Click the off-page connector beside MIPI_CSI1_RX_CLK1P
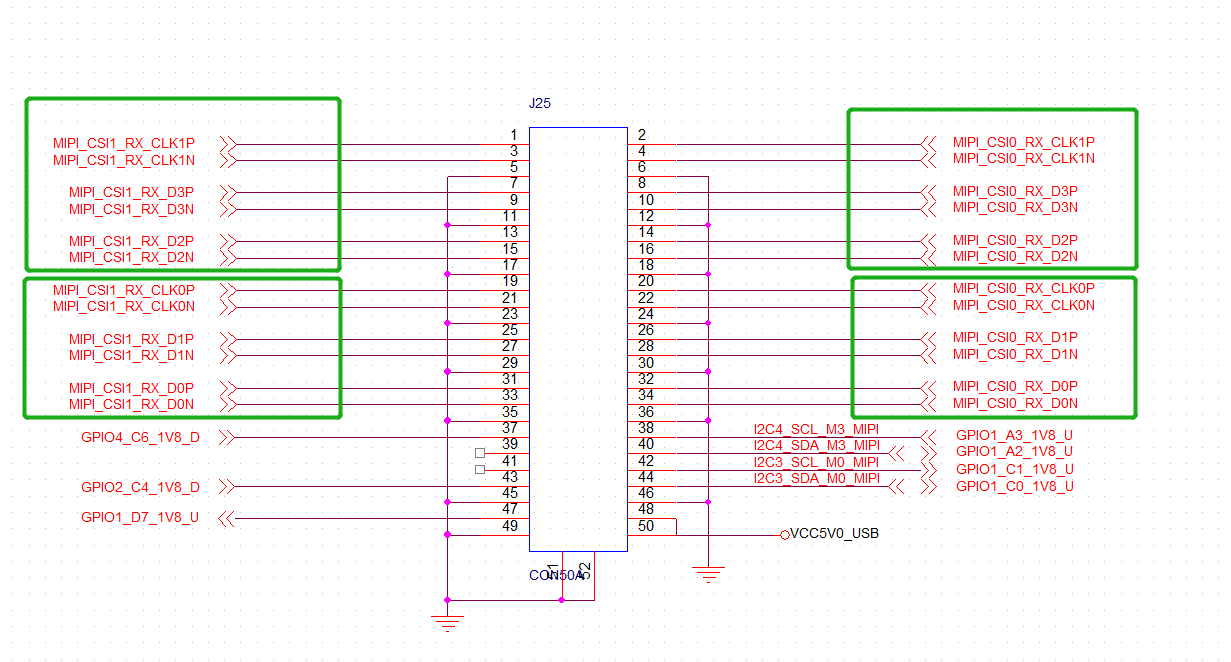Viewport: 1231px width, 662px height. (228, 144)
